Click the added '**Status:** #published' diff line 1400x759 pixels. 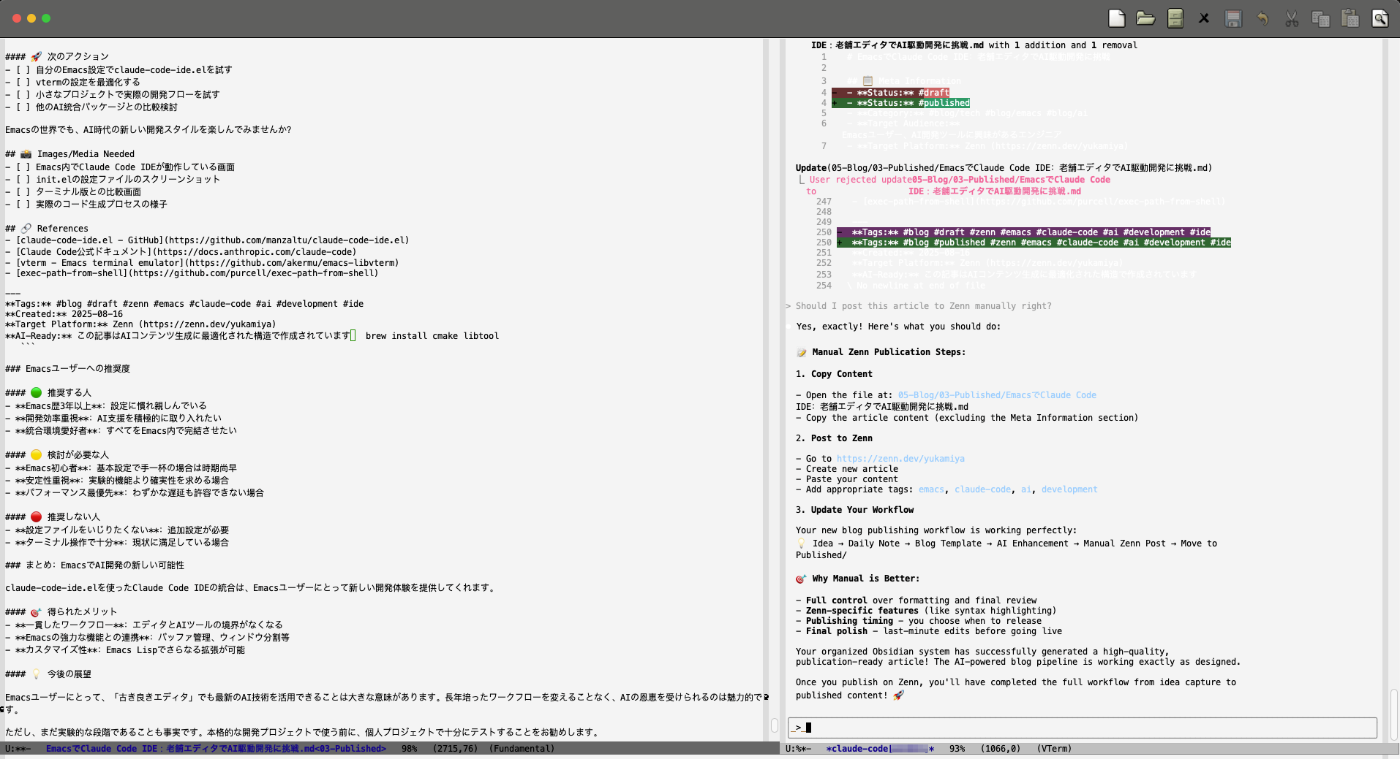(x=901, y=103)
